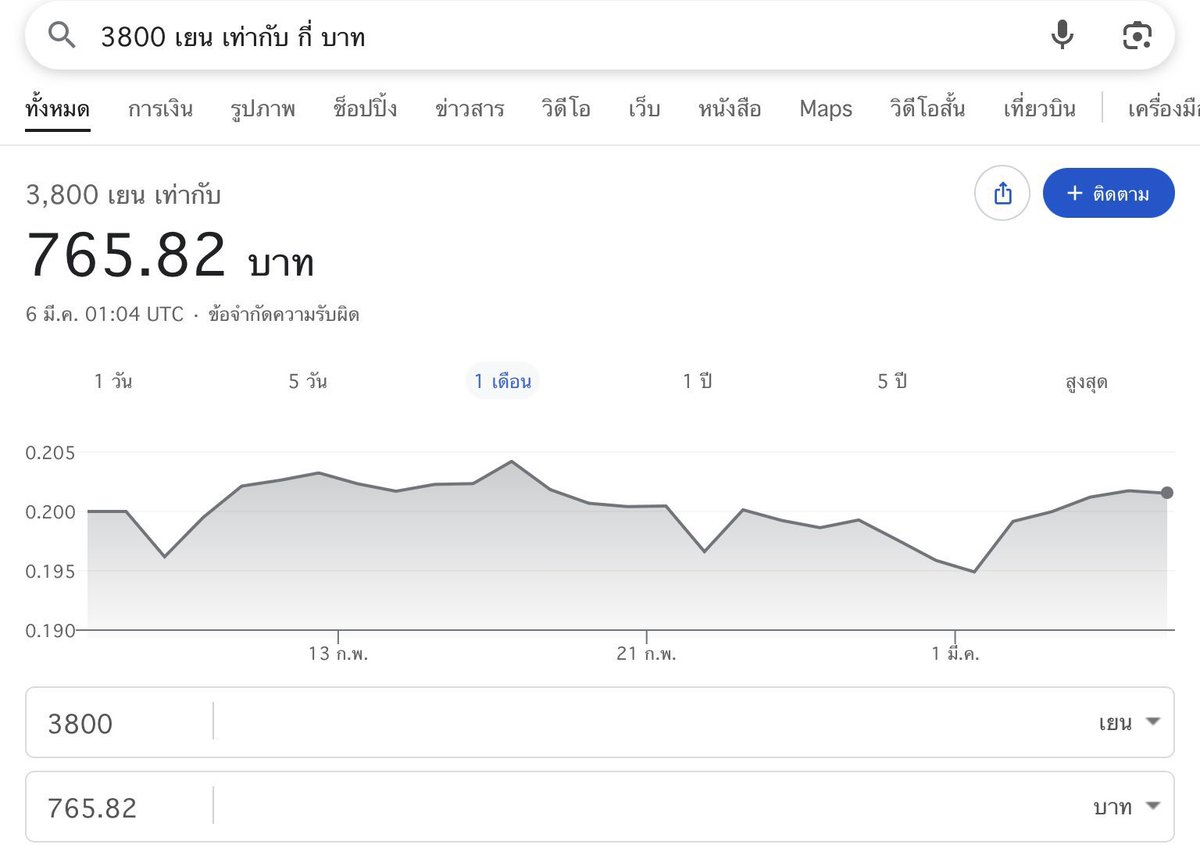Click the 0.205 y-axis value

[x=50, y=453]
